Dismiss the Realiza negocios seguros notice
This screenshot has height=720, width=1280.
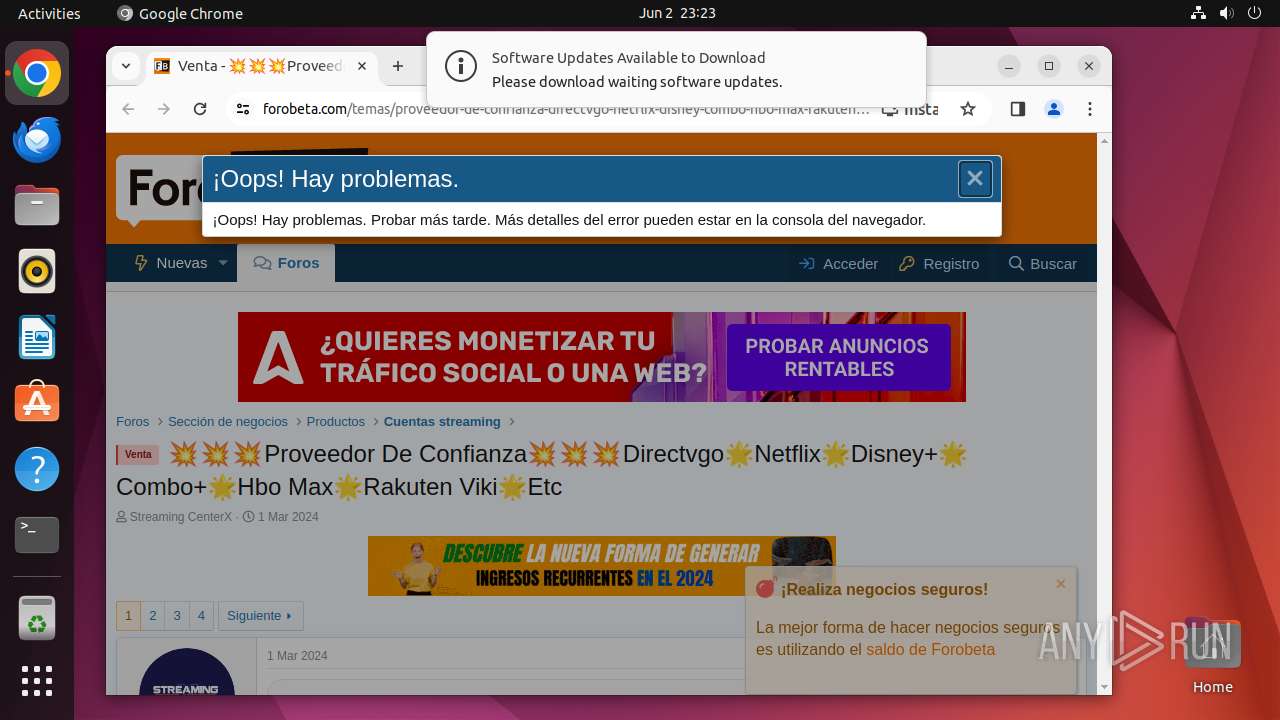(1061, 584)
